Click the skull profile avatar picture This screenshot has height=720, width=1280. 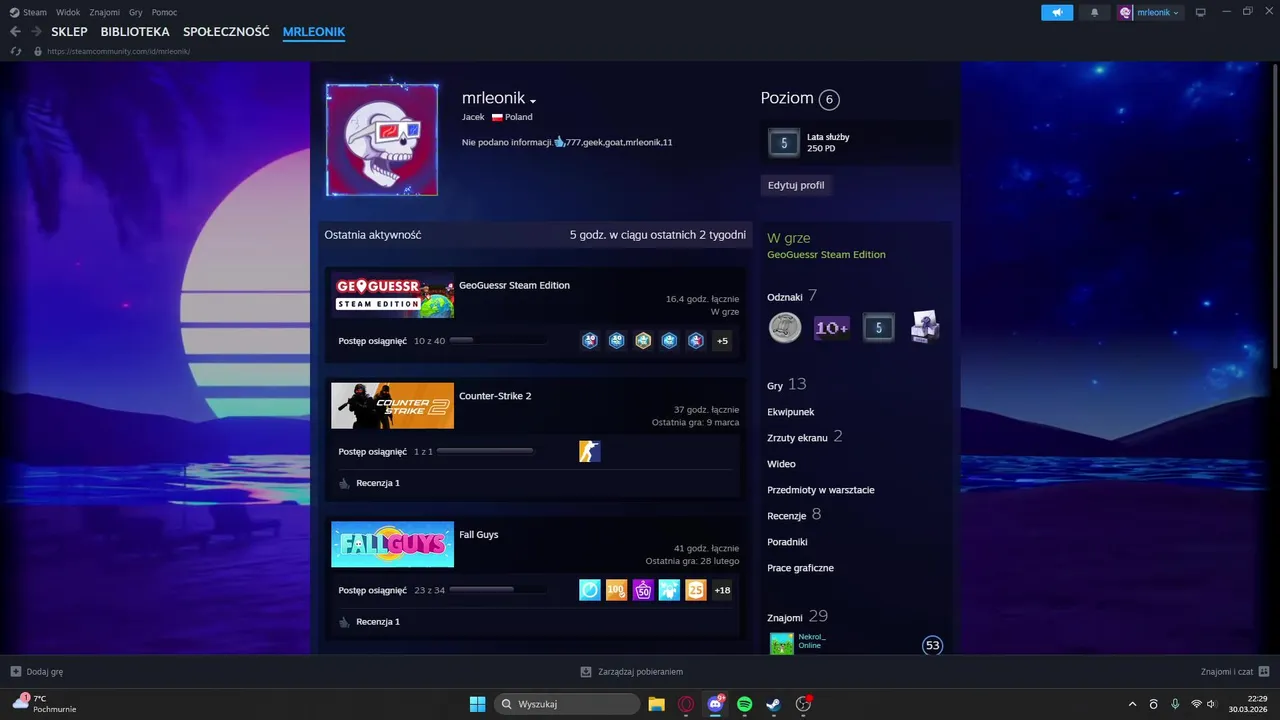(382, 139)
